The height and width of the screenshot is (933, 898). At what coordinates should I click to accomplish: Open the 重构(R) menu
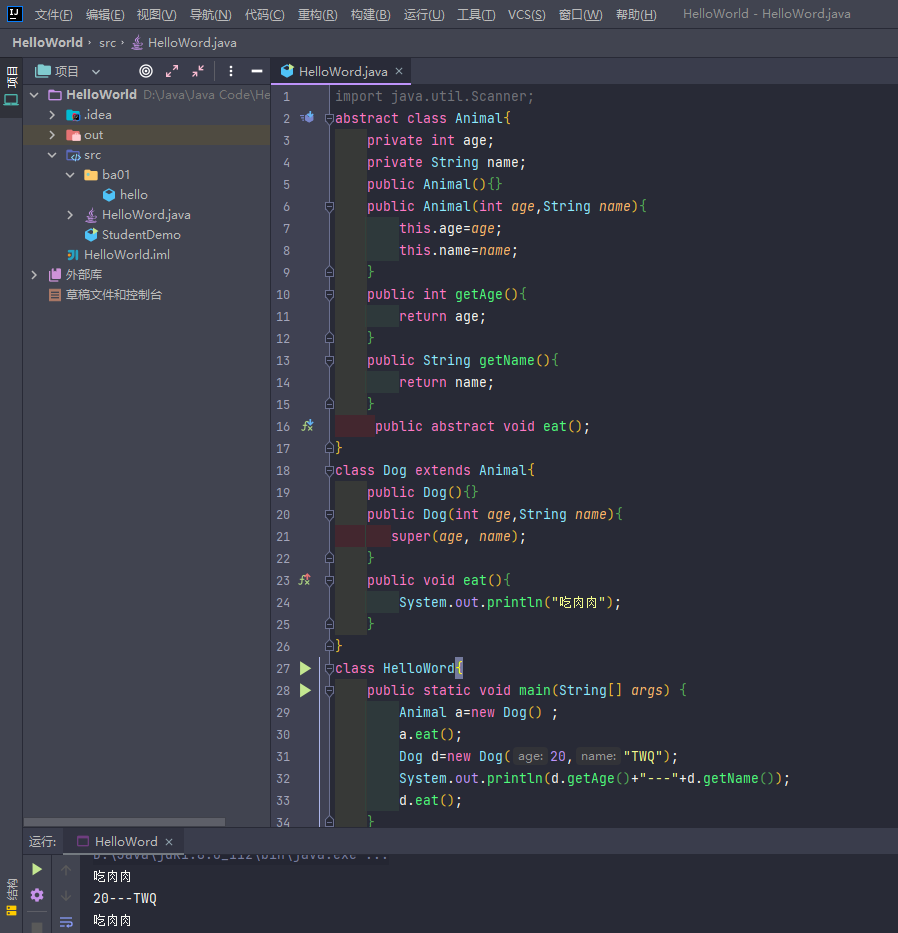click(317, 15)
